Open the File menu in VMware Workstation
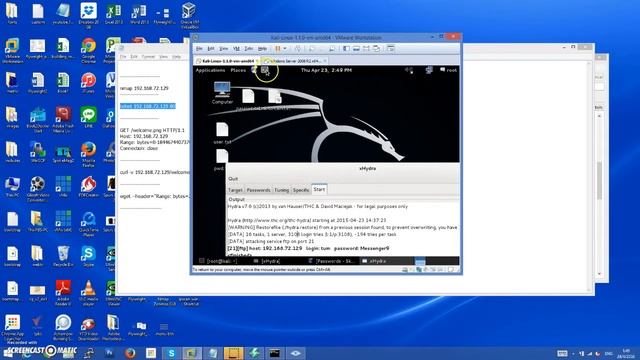This screenshot has width=640, height=360. tap(199, 49)
